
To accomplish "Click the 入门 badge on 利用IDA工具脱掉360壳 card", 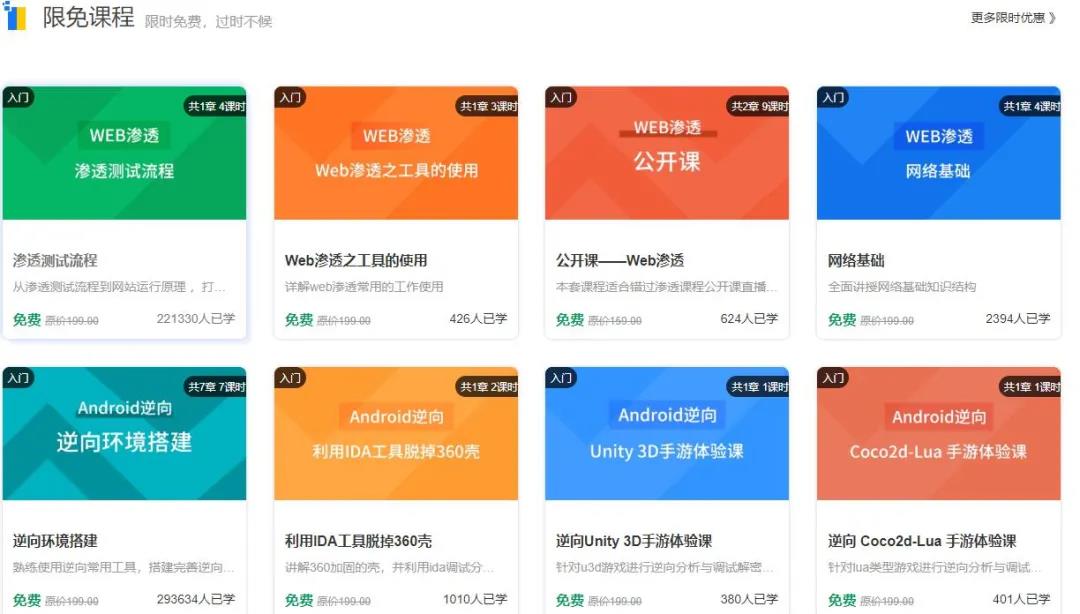I will [x=290, y=378].
